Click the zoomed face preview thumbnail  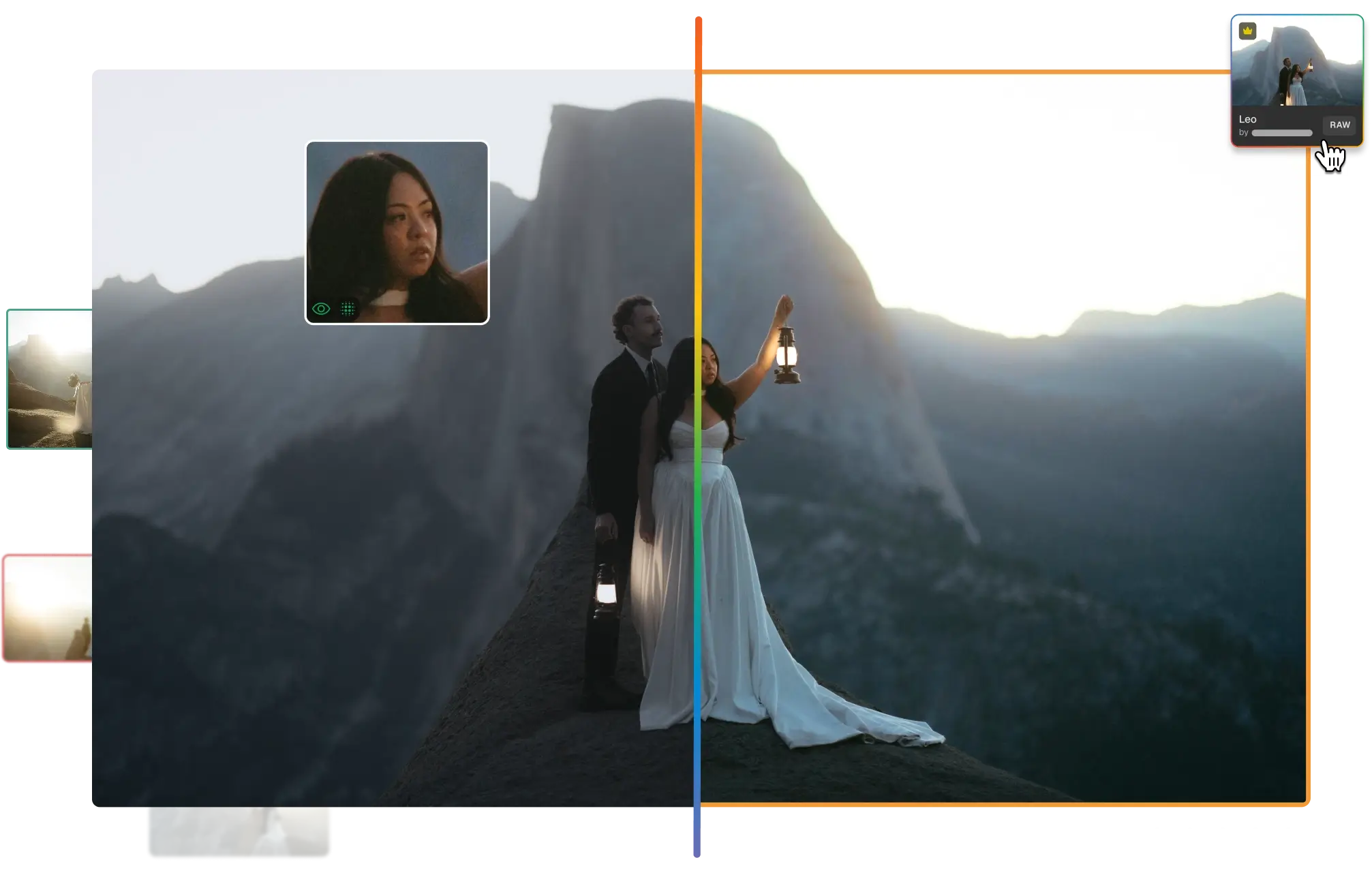397,218
